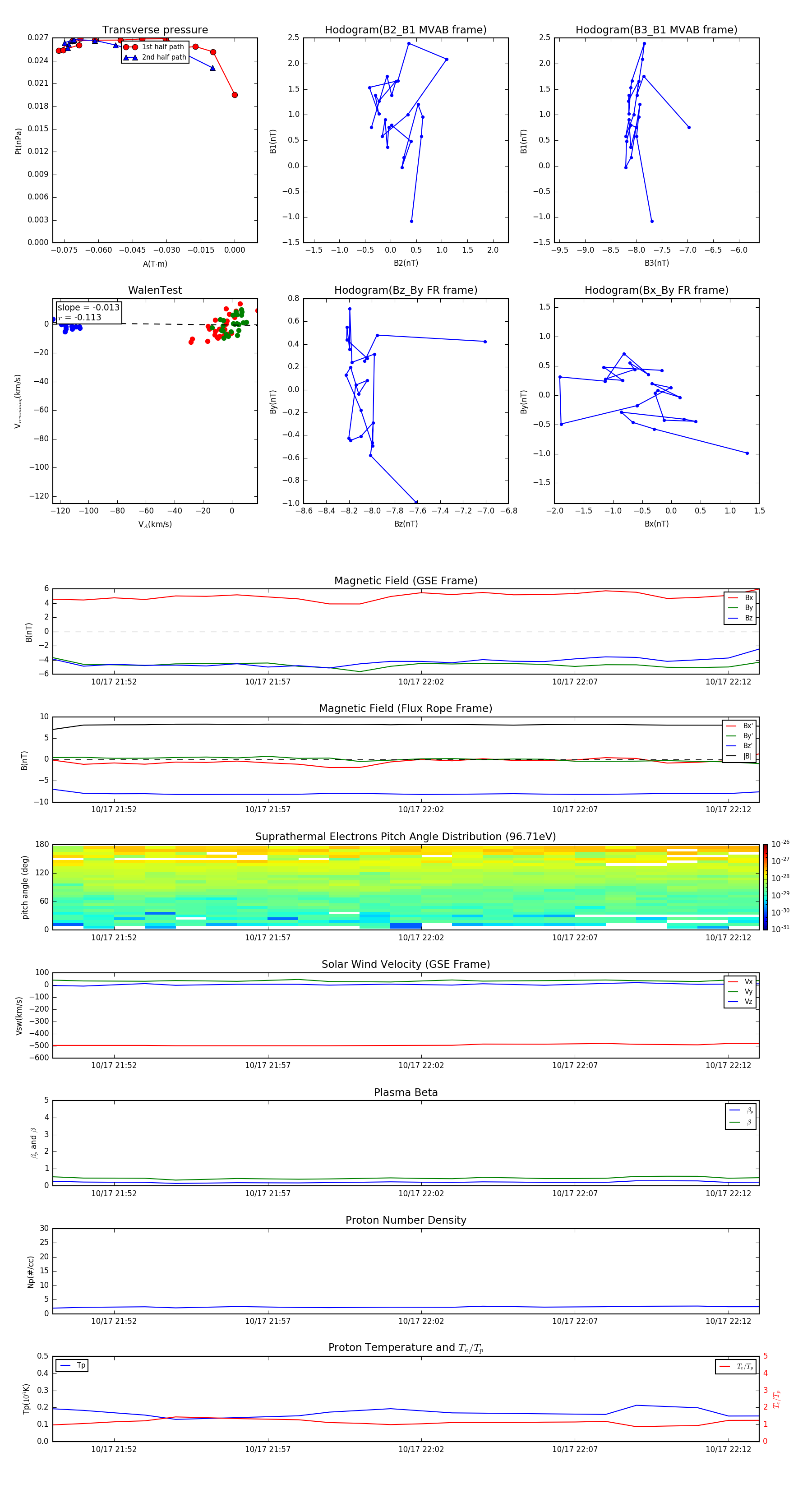The width and height of the screenshot is (812, 1489).
Task: Pick the Bx entry in the GSE legend
Action: pyautogui.click(x=740, y=598)
